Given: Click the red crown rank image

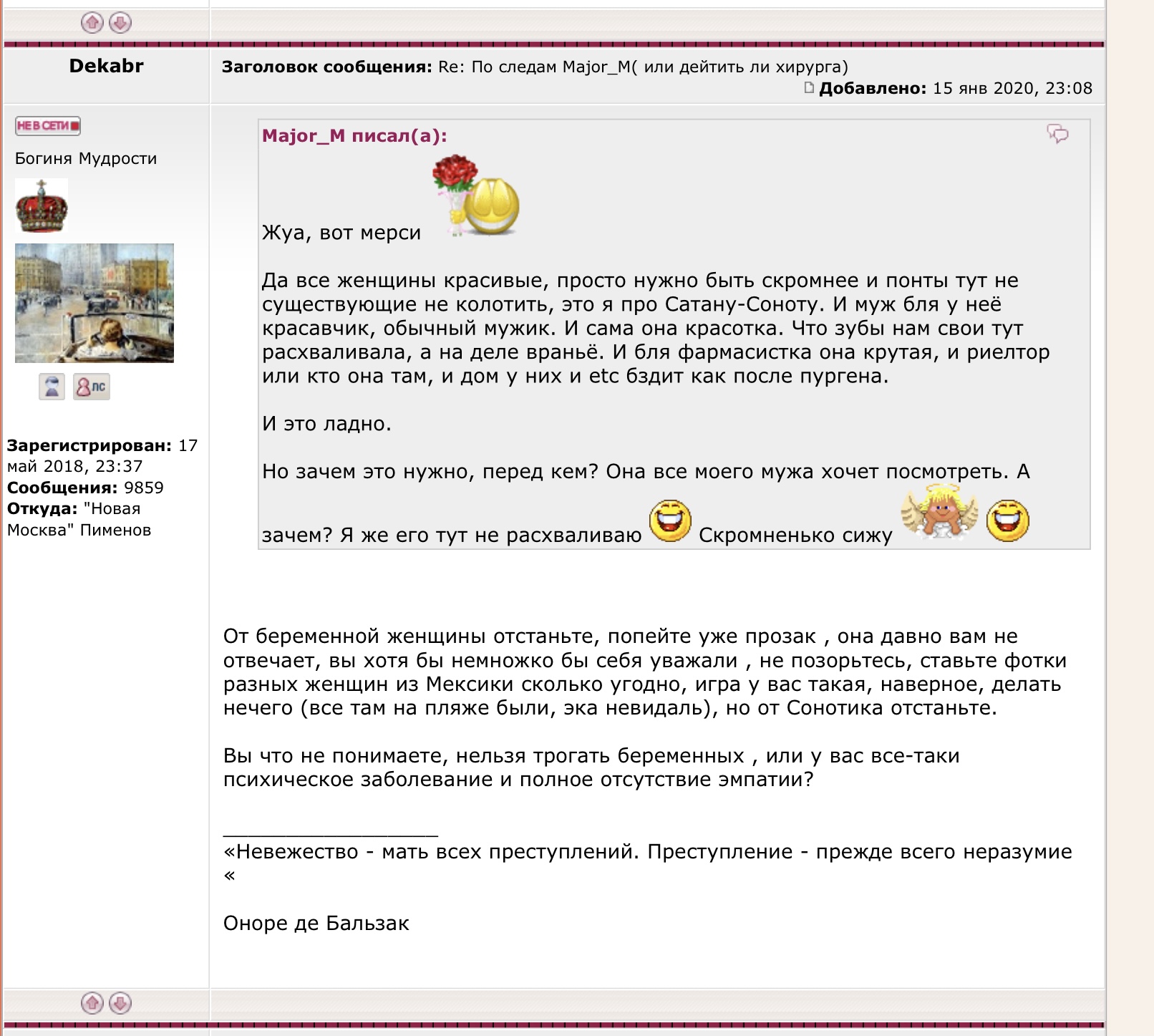Looking at the screenshot, I should tap(42, 206).
